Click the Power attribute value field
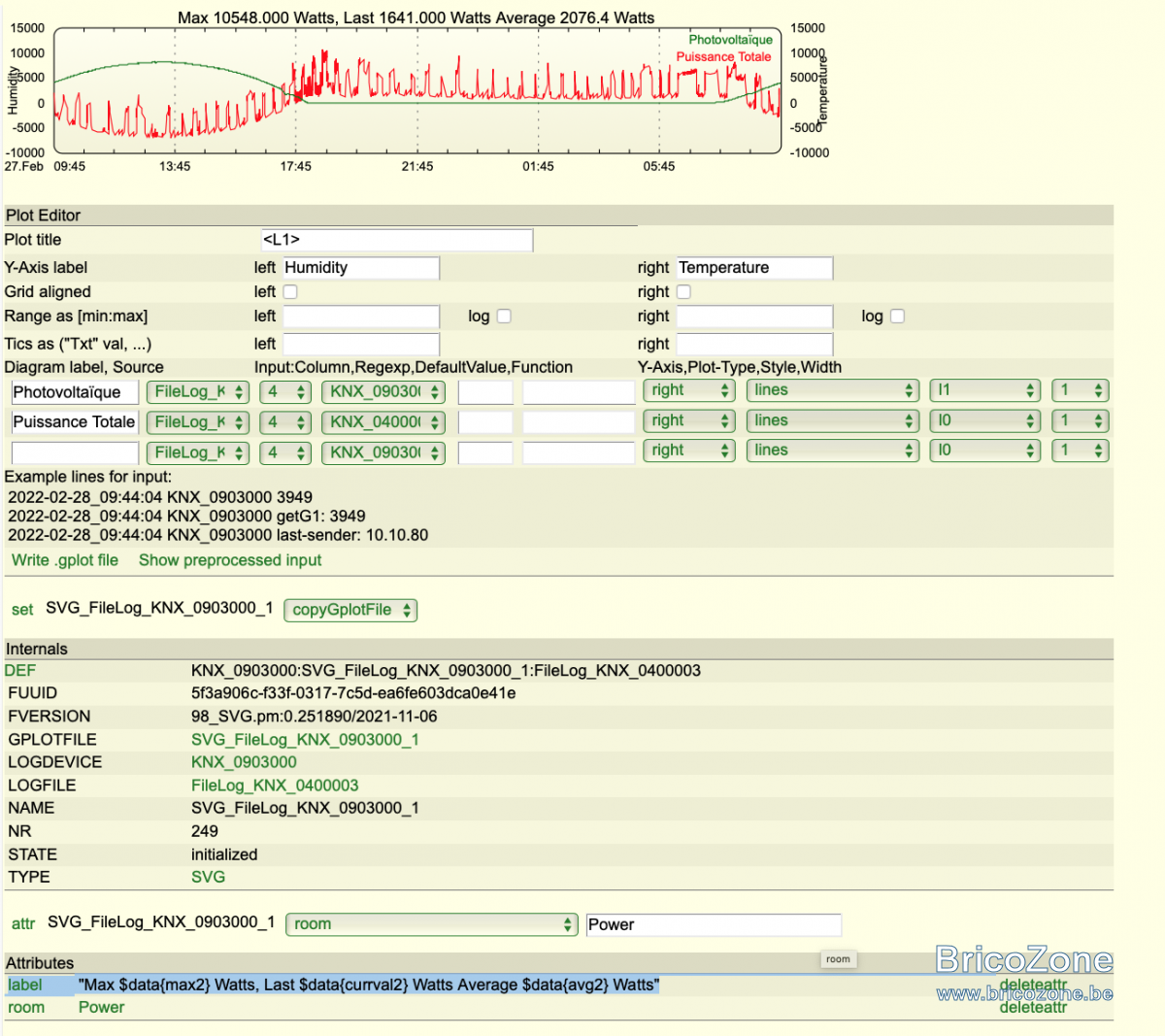This screenshot has height=1036, width=1165. click(x=714, y=925)
